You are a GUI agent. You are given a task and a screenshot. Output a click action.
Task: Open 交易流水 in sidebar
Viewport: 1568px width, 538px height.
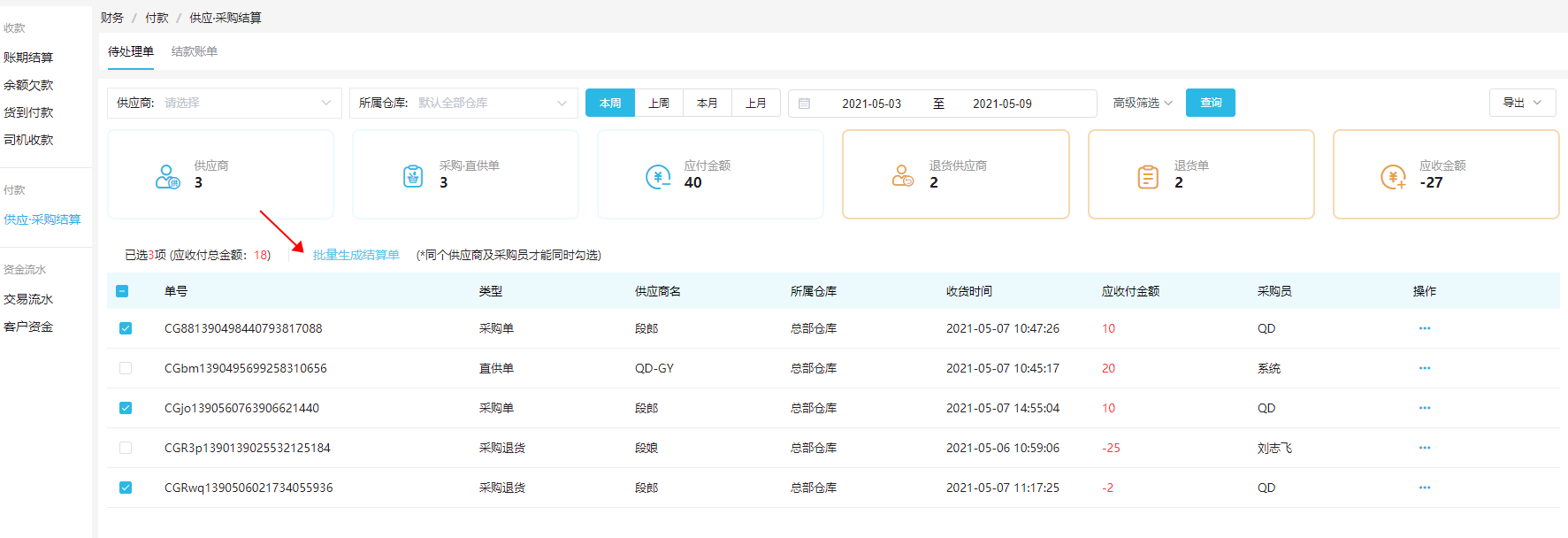[x=28, y=299]
